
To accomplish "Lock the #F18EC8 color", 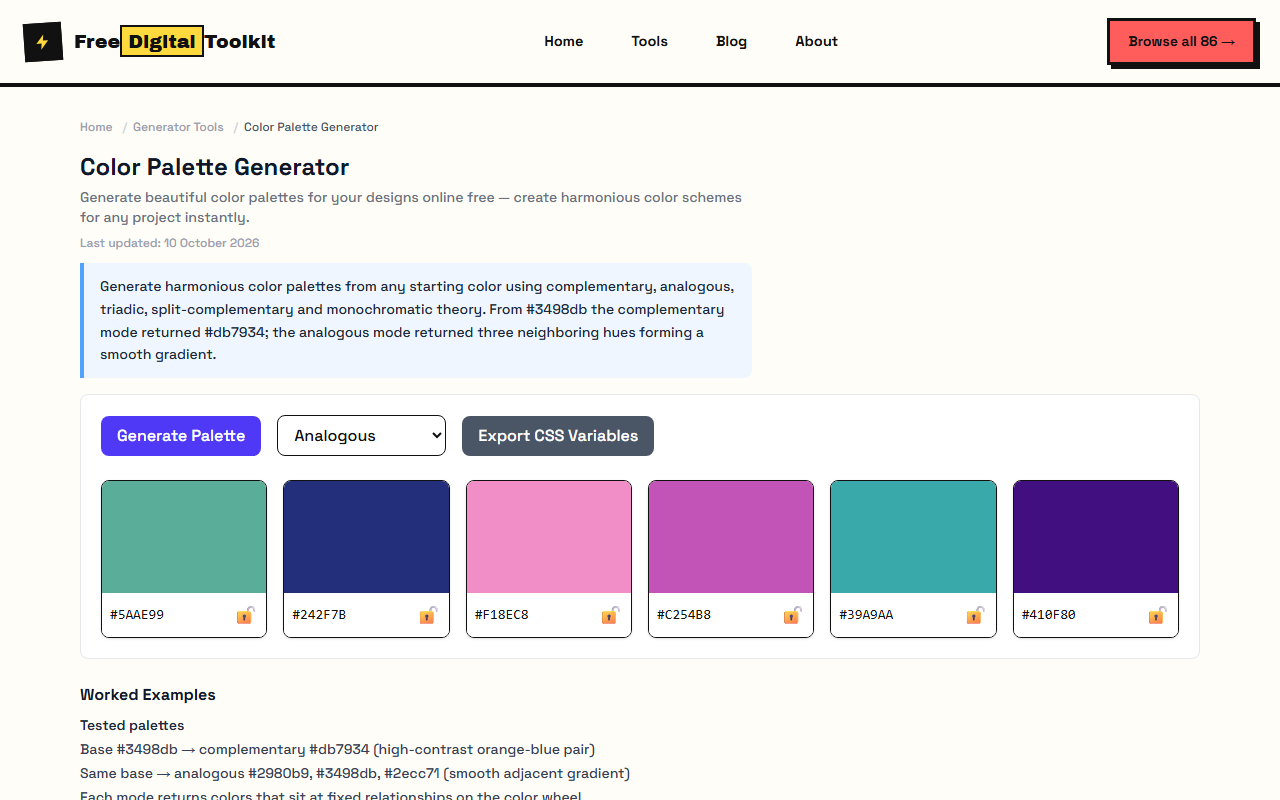I will click(610, 615).
